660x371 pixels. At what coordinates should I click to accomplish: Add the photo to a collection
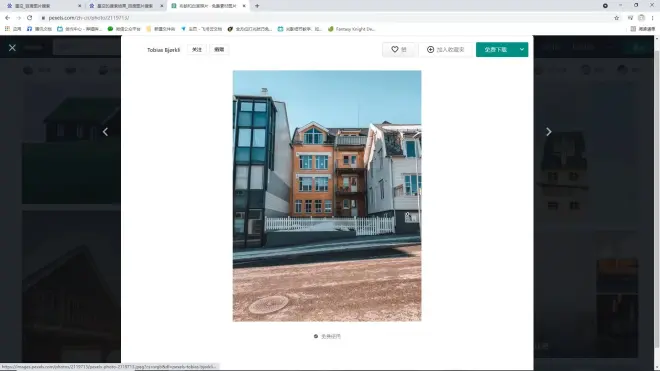pyautogui.click(x=446, y=49)
